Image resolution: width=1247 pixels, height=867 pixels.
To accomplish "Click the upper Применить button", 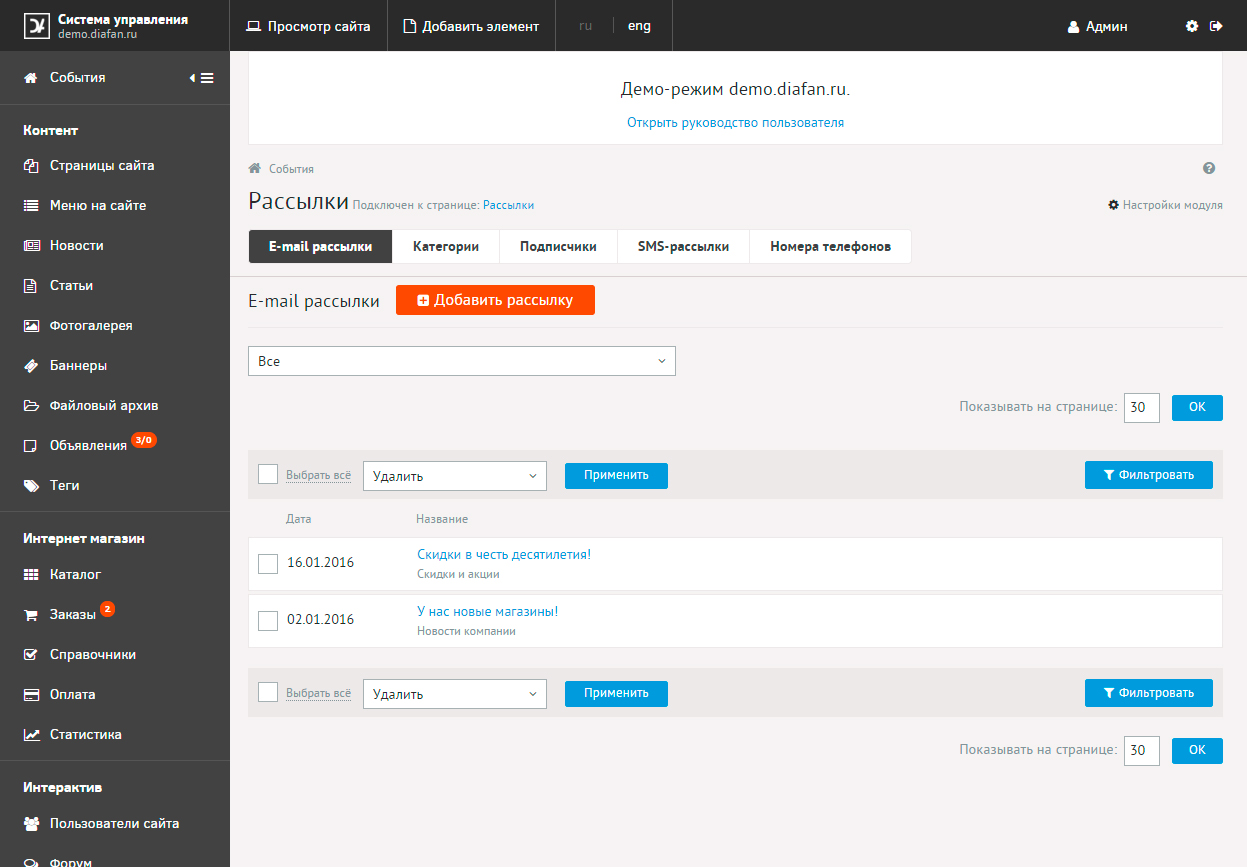I will [x=616, y=475].
